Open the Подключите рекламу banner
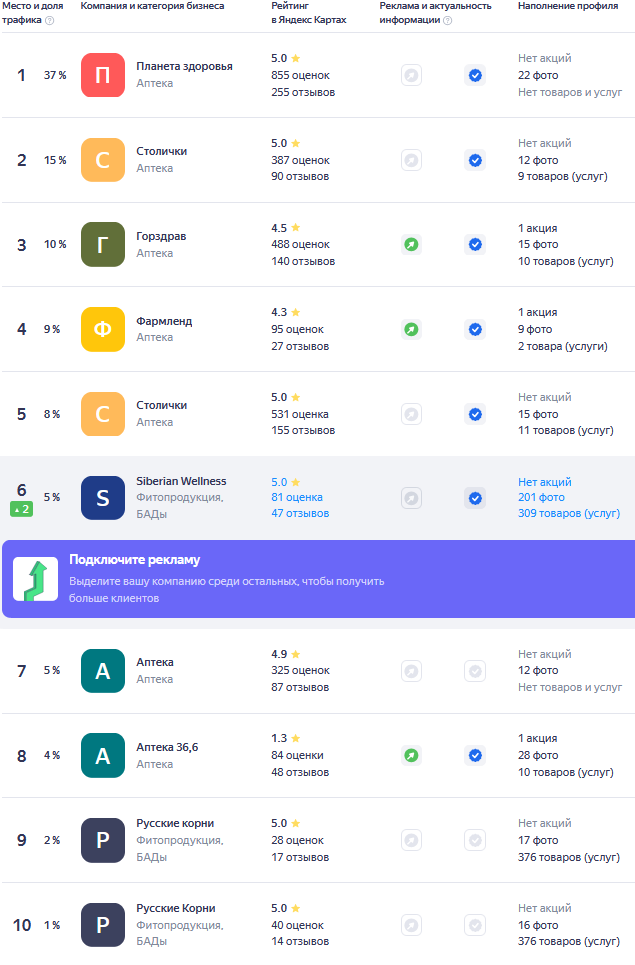Image resolution: width=635 pixels, height=965 pixels. (319, 579)
